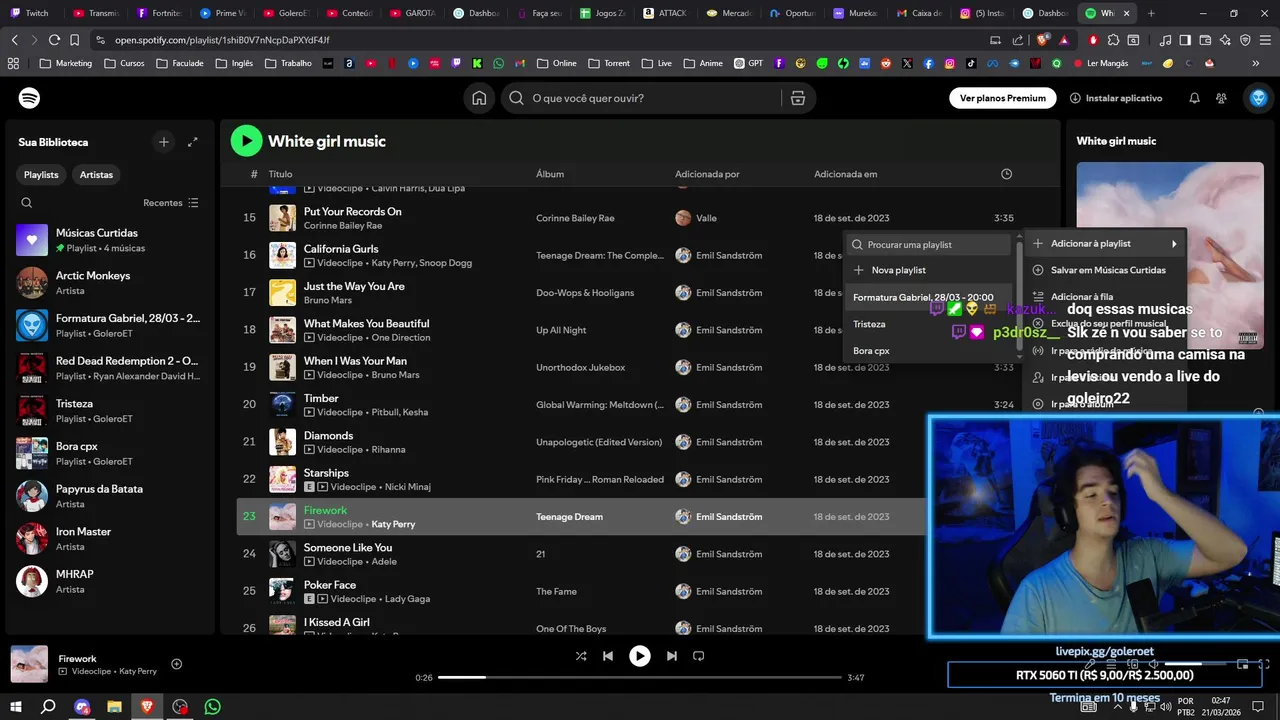Choose Nova playlist in the submenu
Image resolution: width=1280 pixels, height=720 pixels.
(x=929, y=270)
